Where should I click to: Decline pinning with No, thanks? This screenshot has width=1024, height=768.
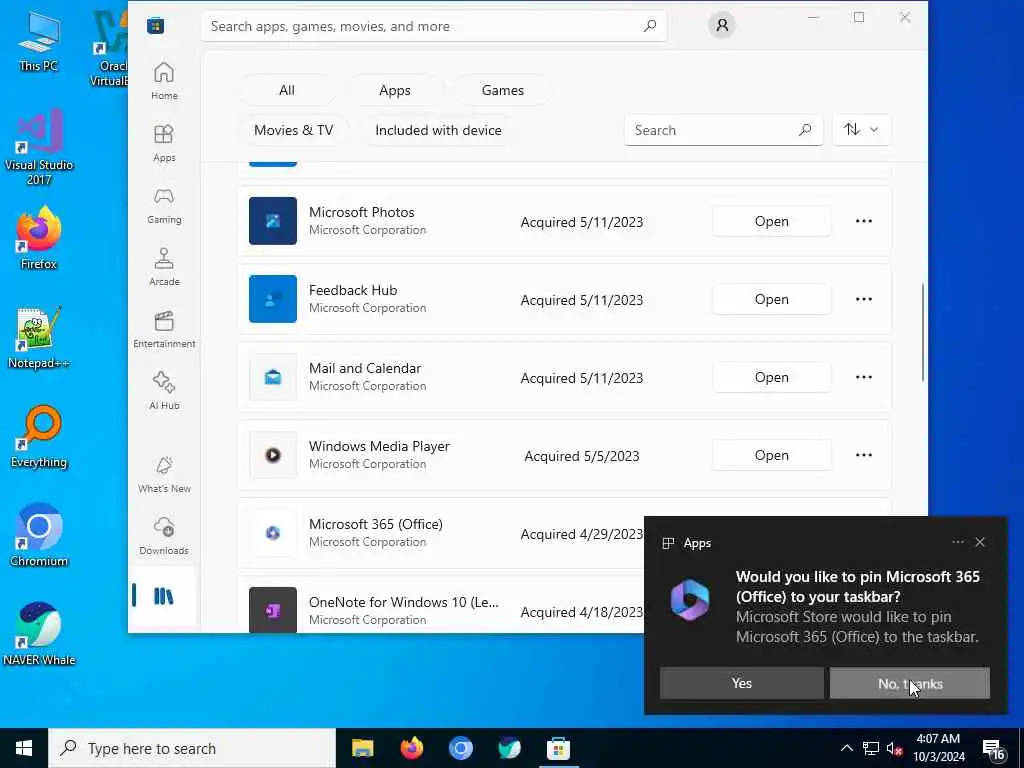pos(910,683)
